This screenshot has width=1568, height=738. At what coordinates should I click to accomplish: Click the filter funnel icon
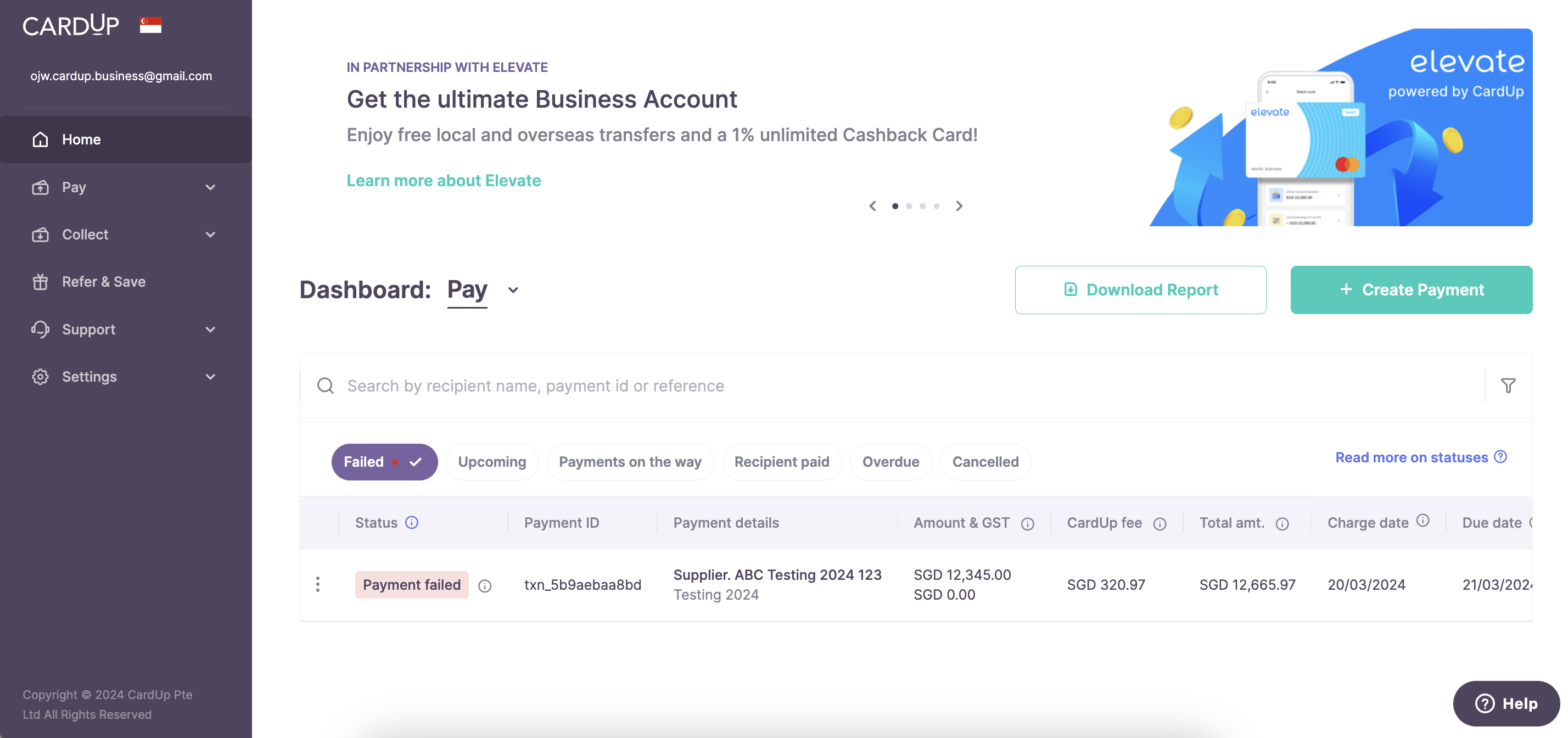click(x=1508, y=385)
